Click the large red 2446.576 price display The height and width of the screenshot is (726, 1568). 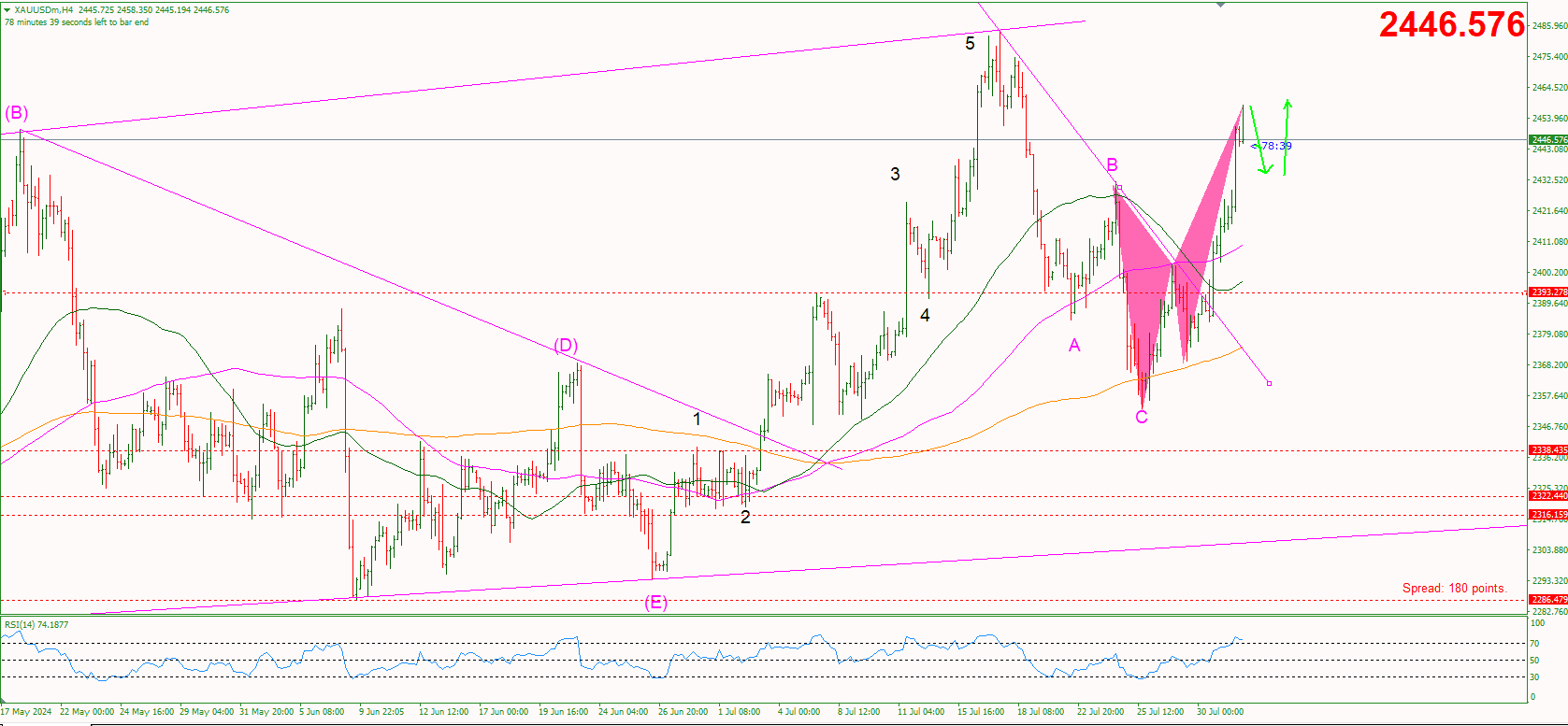pyautogui.click(x=1451, y=24)
